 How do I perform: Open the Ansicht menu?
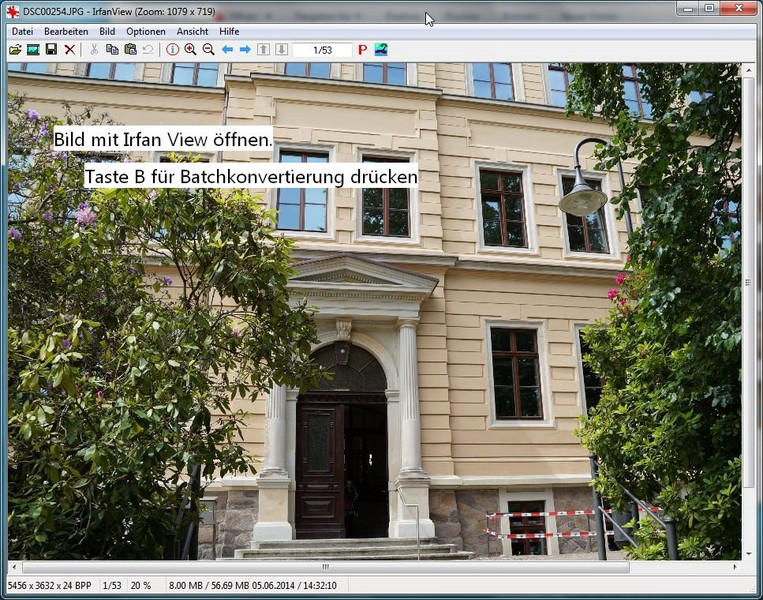(x=193, y=31)
